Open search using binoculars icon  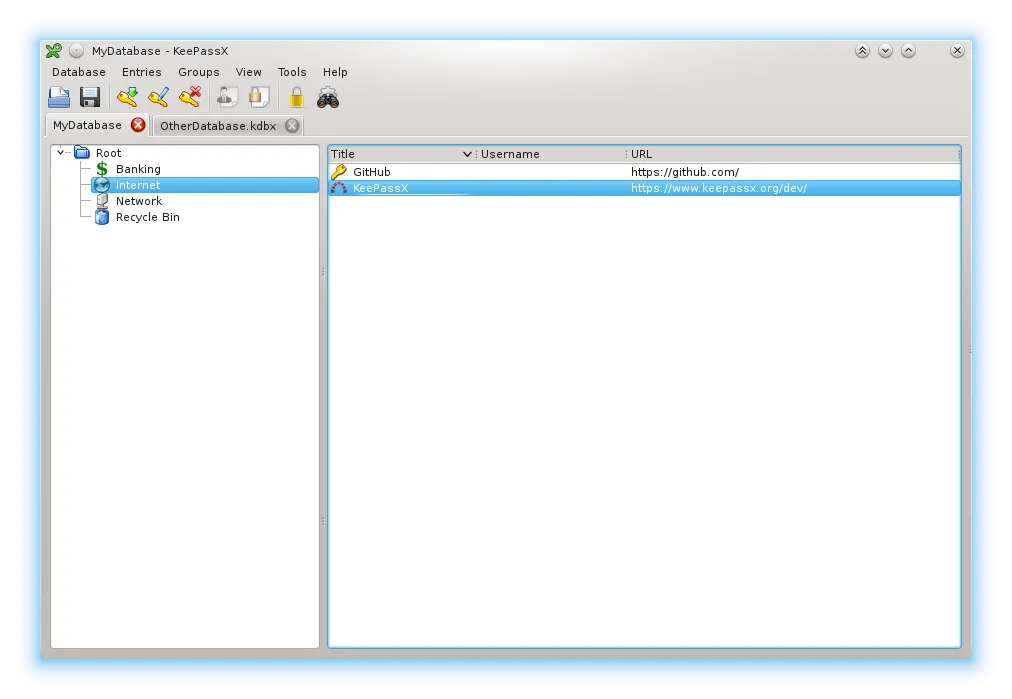click(x=328, y=97)
